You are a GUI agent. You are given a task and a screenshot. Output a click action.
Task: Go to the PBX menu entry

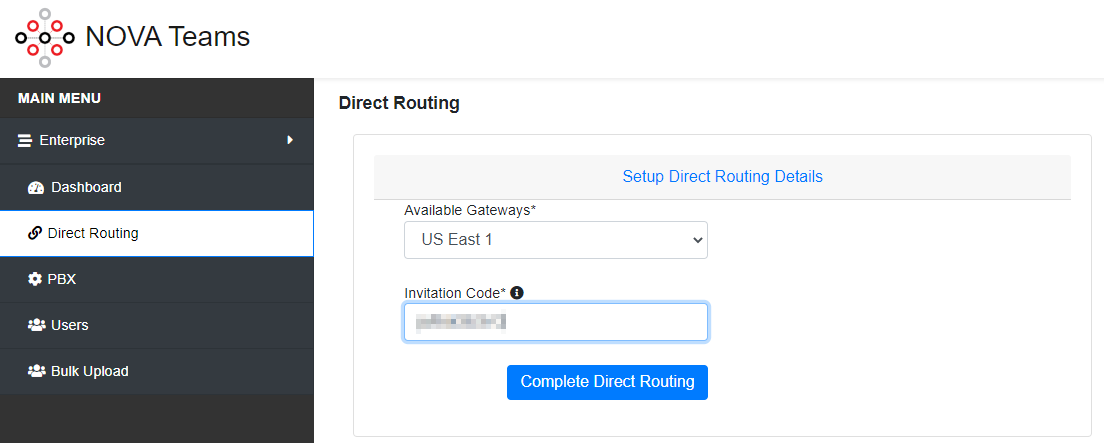62,279
